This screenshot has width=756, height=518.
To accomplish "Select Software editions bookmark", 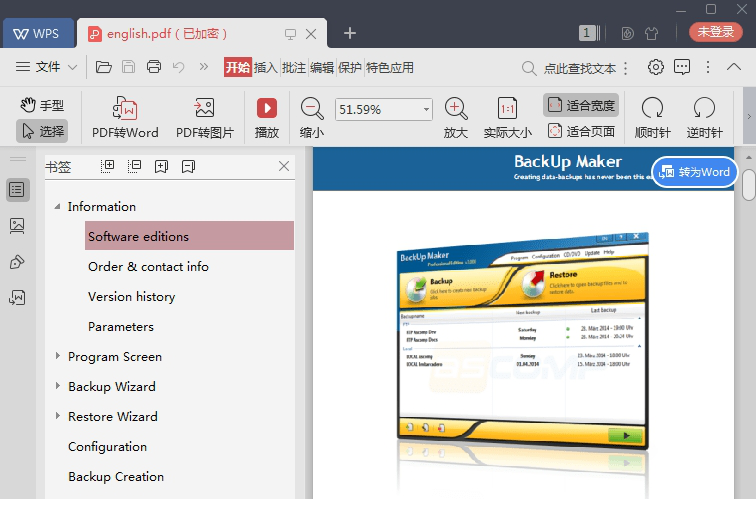I will point(189,236).
